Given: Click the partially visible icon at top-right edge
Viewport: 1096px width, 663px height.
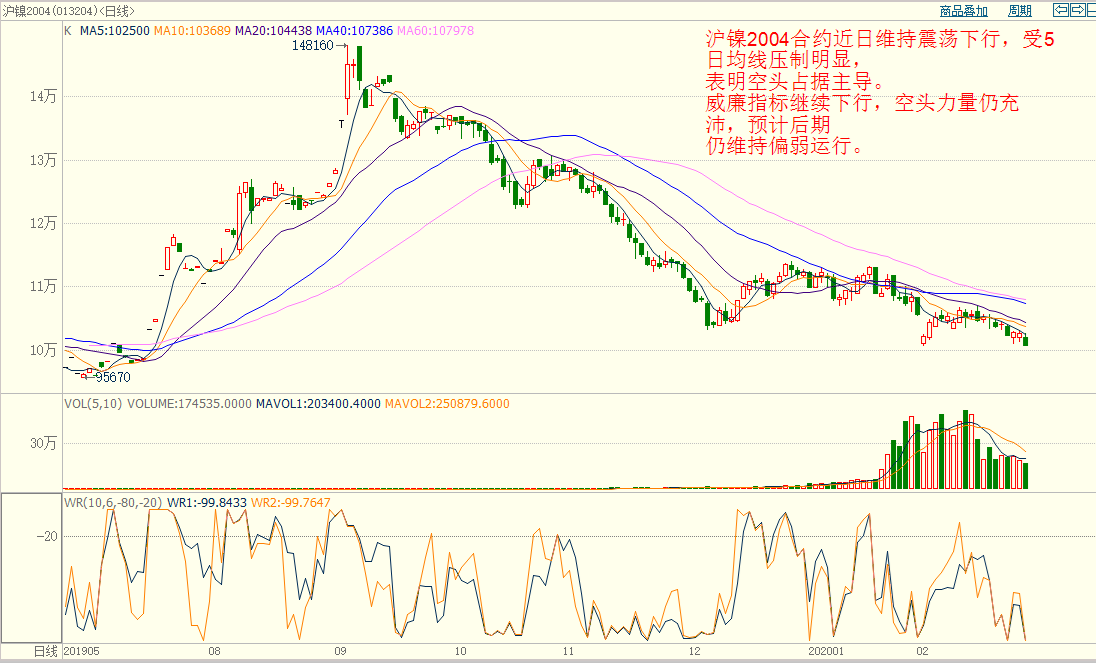Looking at the screenshot, I should coord(1092,10).
